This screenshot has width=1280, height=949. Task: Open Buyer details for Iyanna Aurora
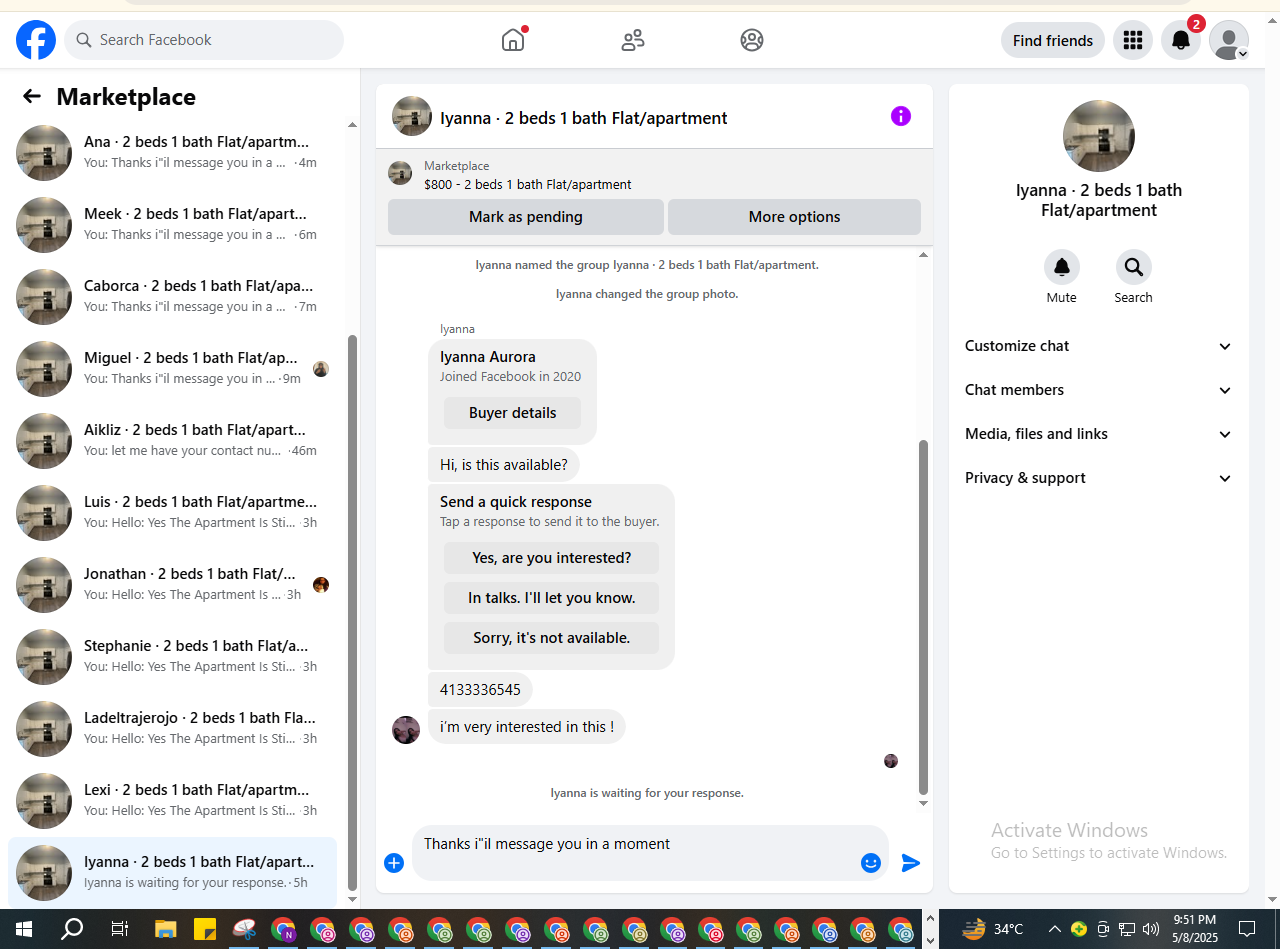(x=512, y=413)
